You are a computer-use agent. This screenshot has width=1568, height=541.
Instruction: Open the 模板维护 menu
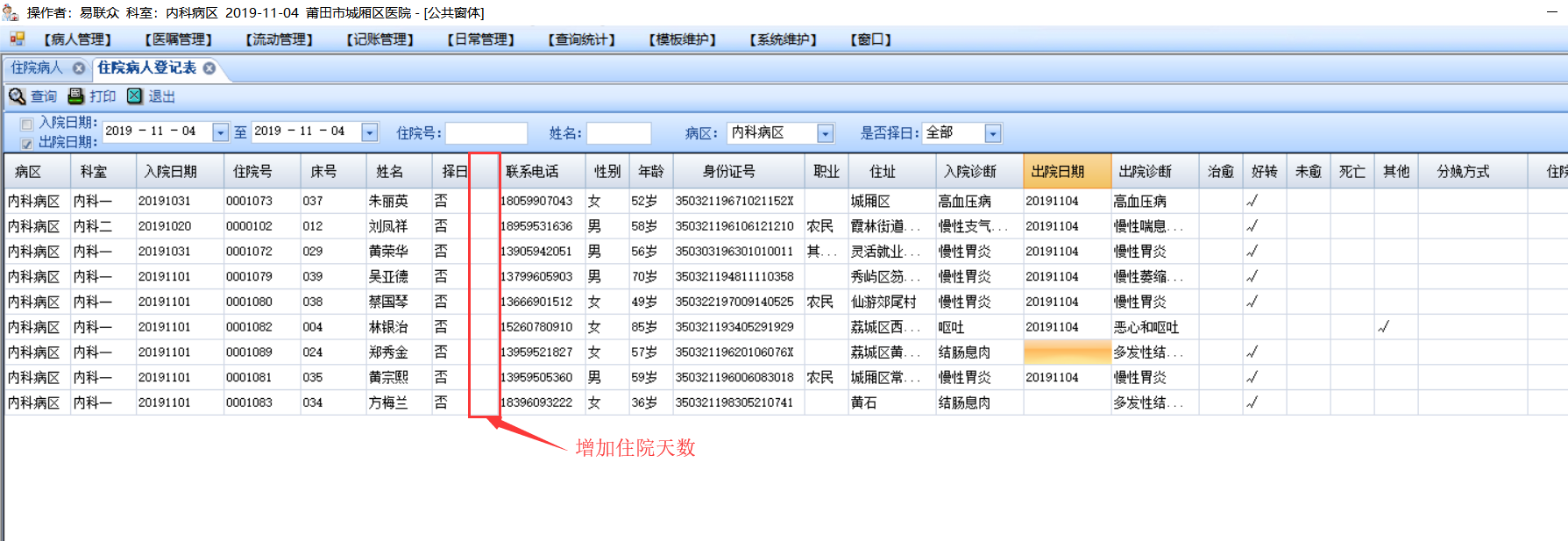[683, 39]
